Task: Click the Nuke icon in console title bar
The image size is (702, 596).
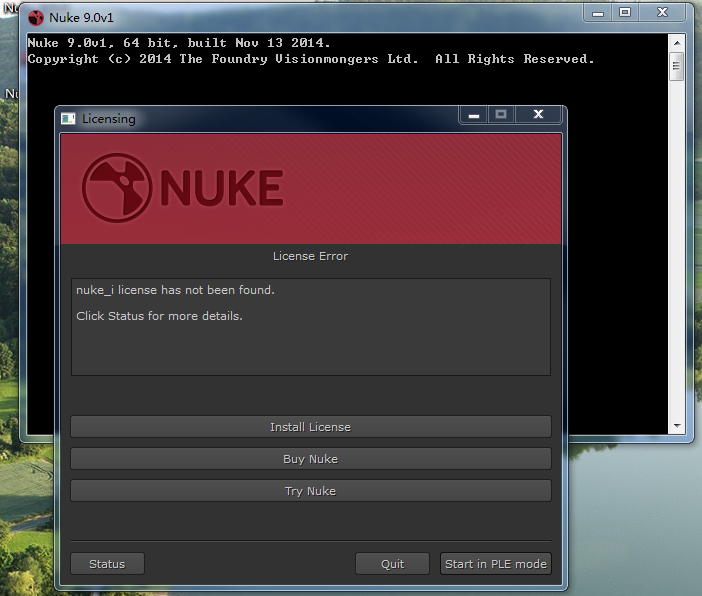Action: click(x=36, y=18)
